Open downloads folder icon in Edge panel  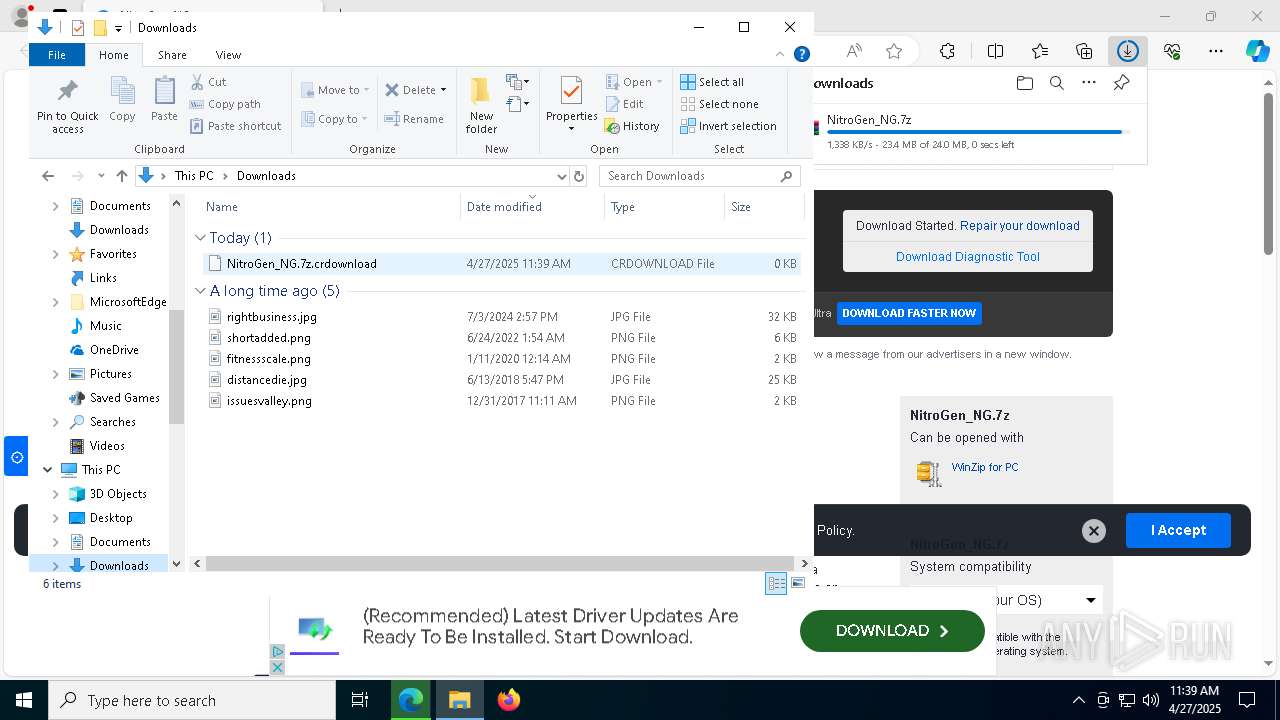coord(1024,83)
